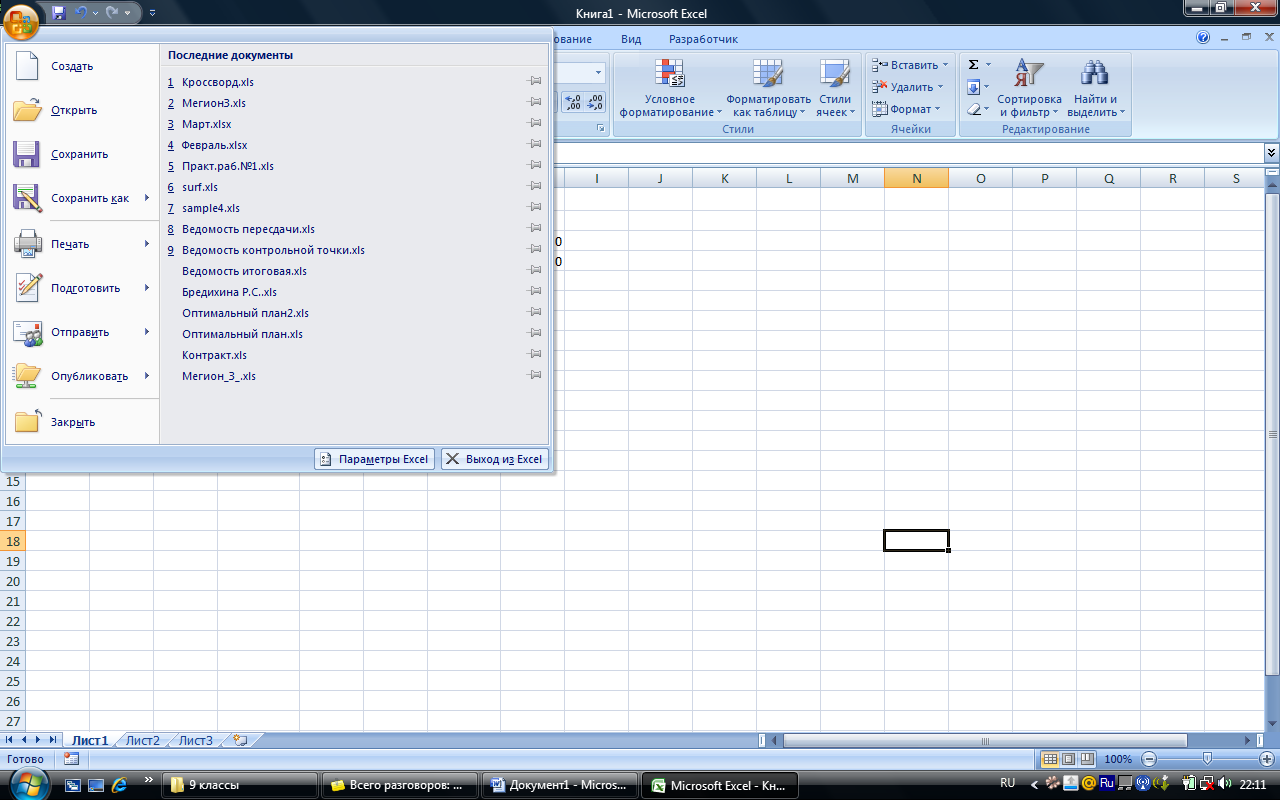Click the Fill down-arrow icon in Editing group
Viewport: 1280px width, 800px height.
[973, 87]
